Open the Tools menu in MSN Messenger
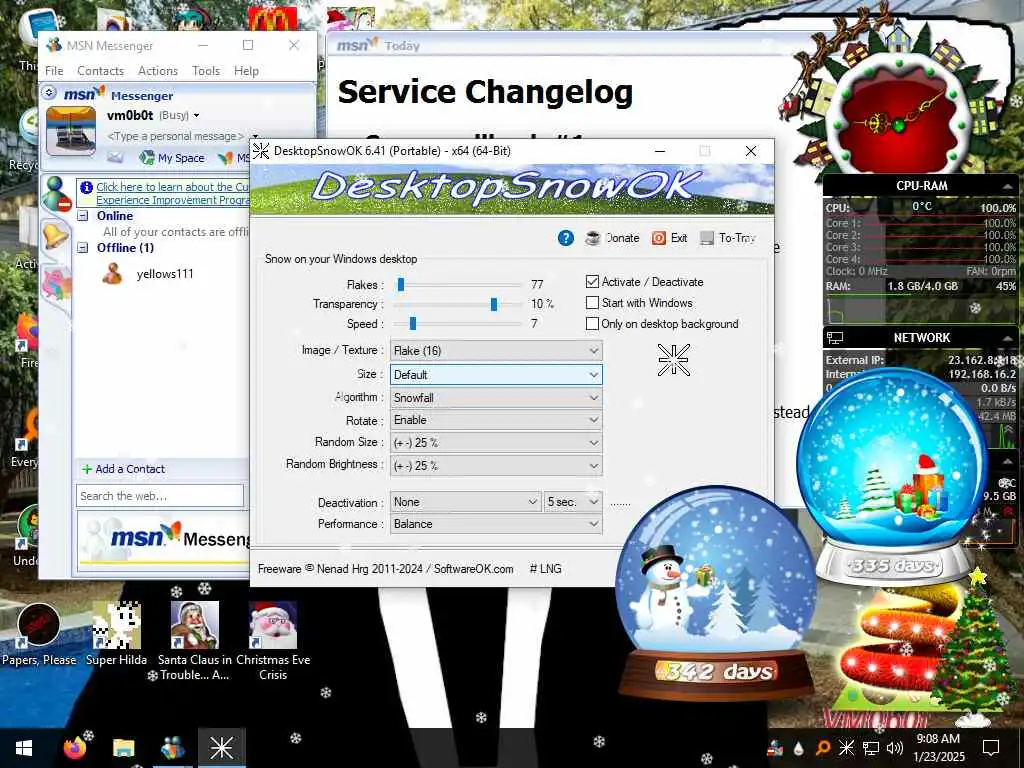1024x768 pixels. click(206, 71)
